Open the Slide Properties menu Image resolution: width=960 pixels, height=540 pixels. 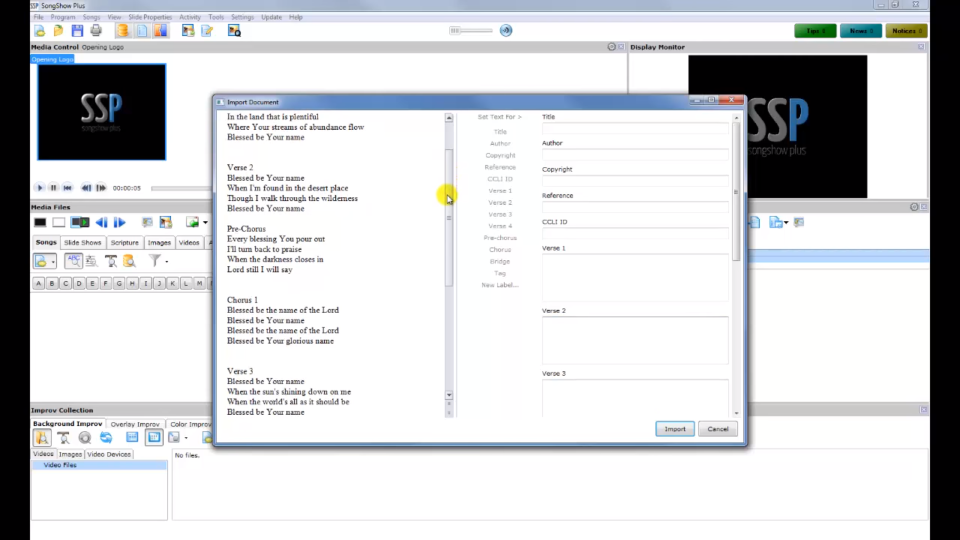(x=150, y=17)
